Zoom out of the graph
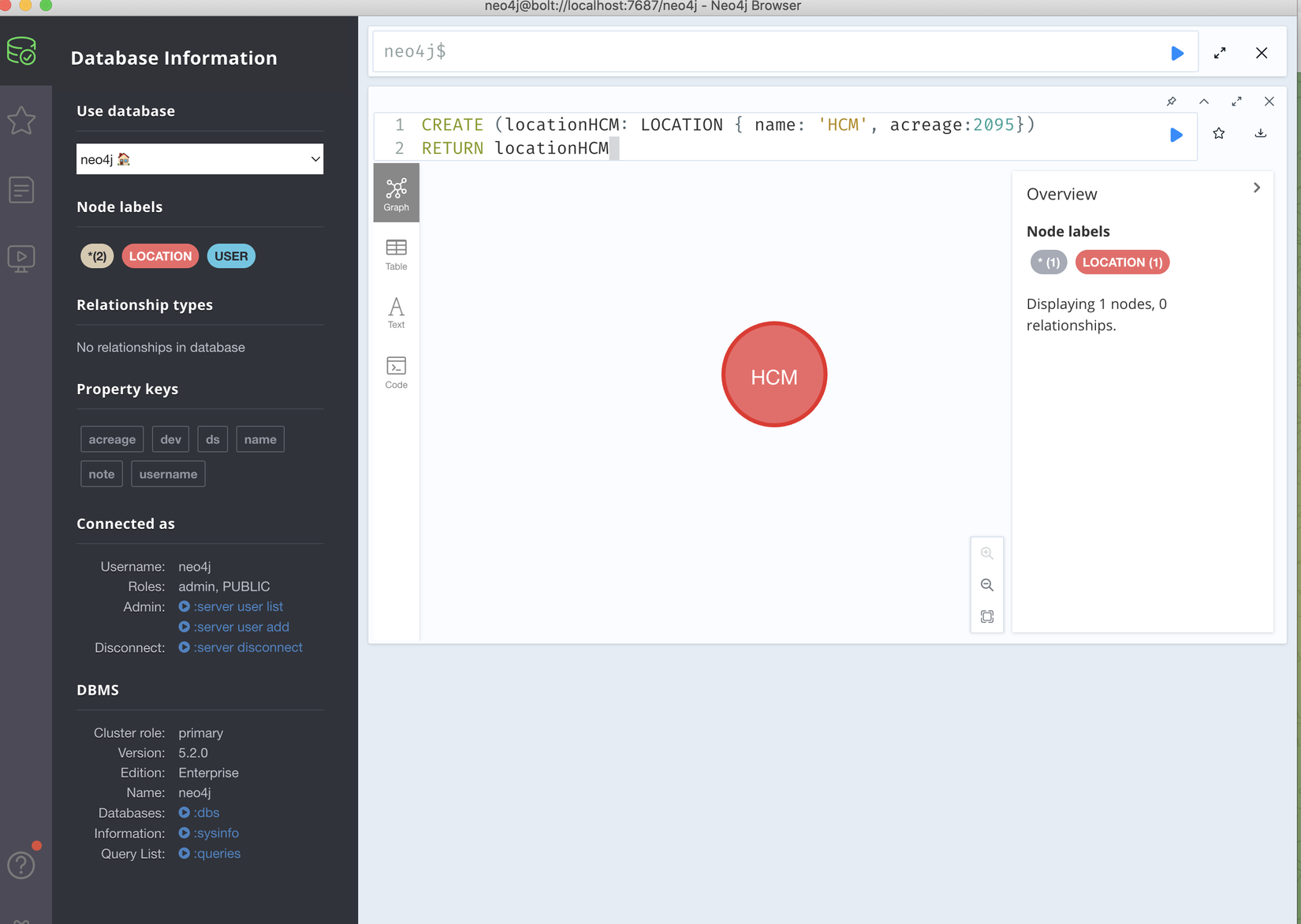 [987, 585]
